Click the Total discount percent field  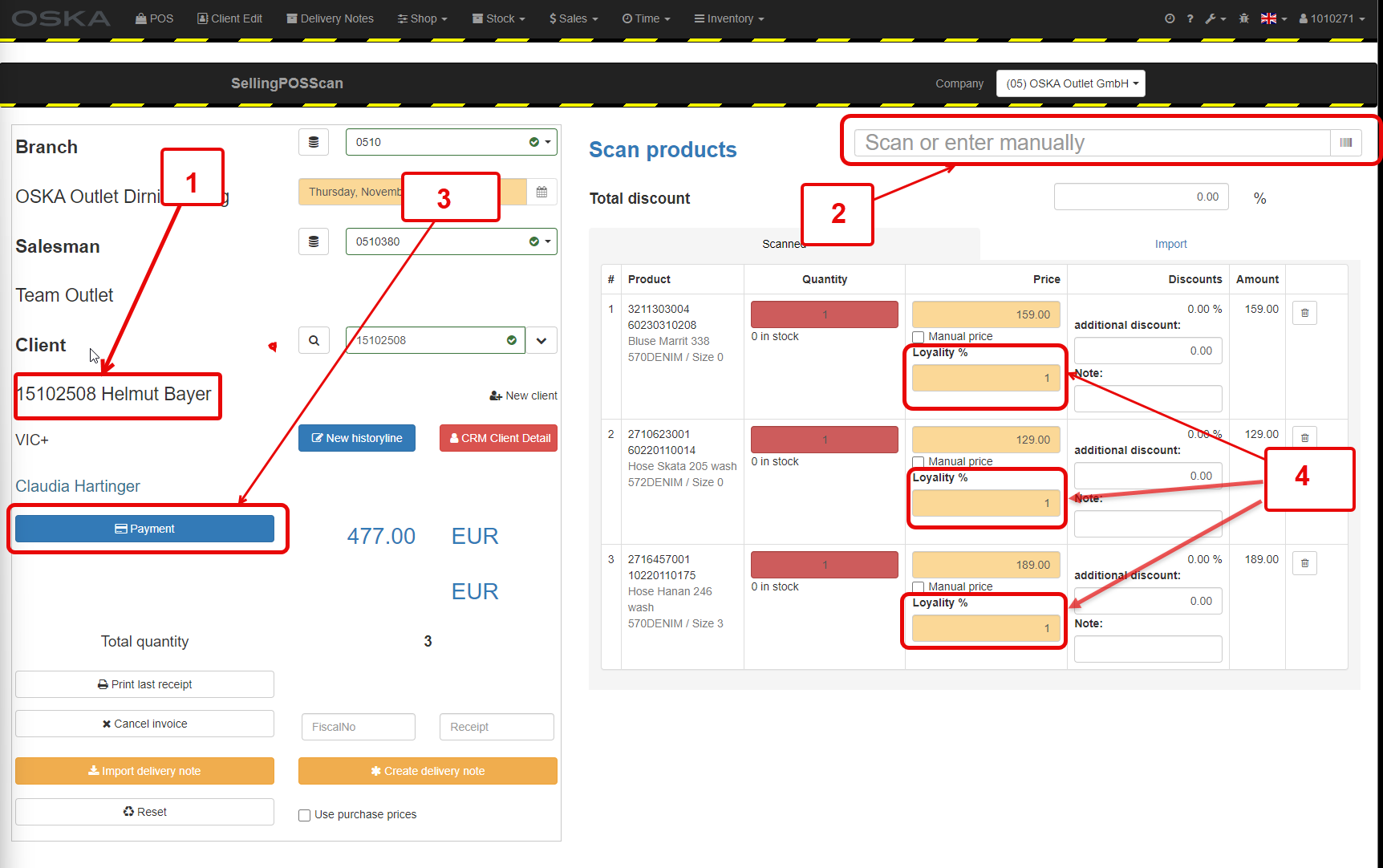click(x=1141, y=197)
